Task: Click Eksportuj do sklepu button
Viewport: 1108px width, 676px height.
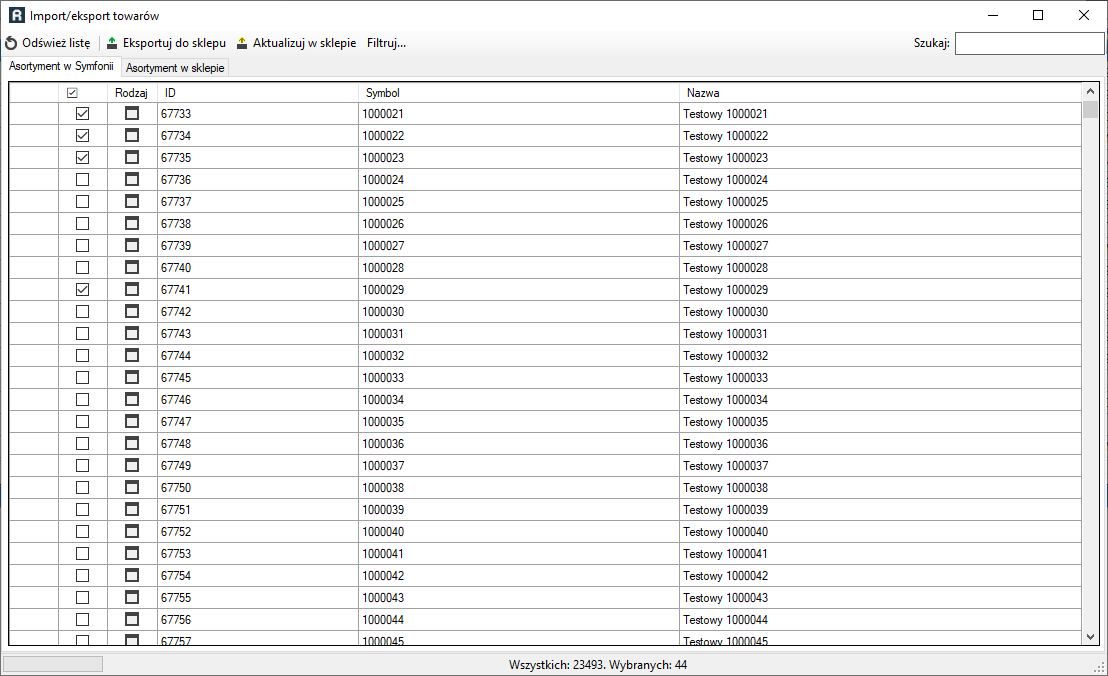Action: [x=166, y=43]
